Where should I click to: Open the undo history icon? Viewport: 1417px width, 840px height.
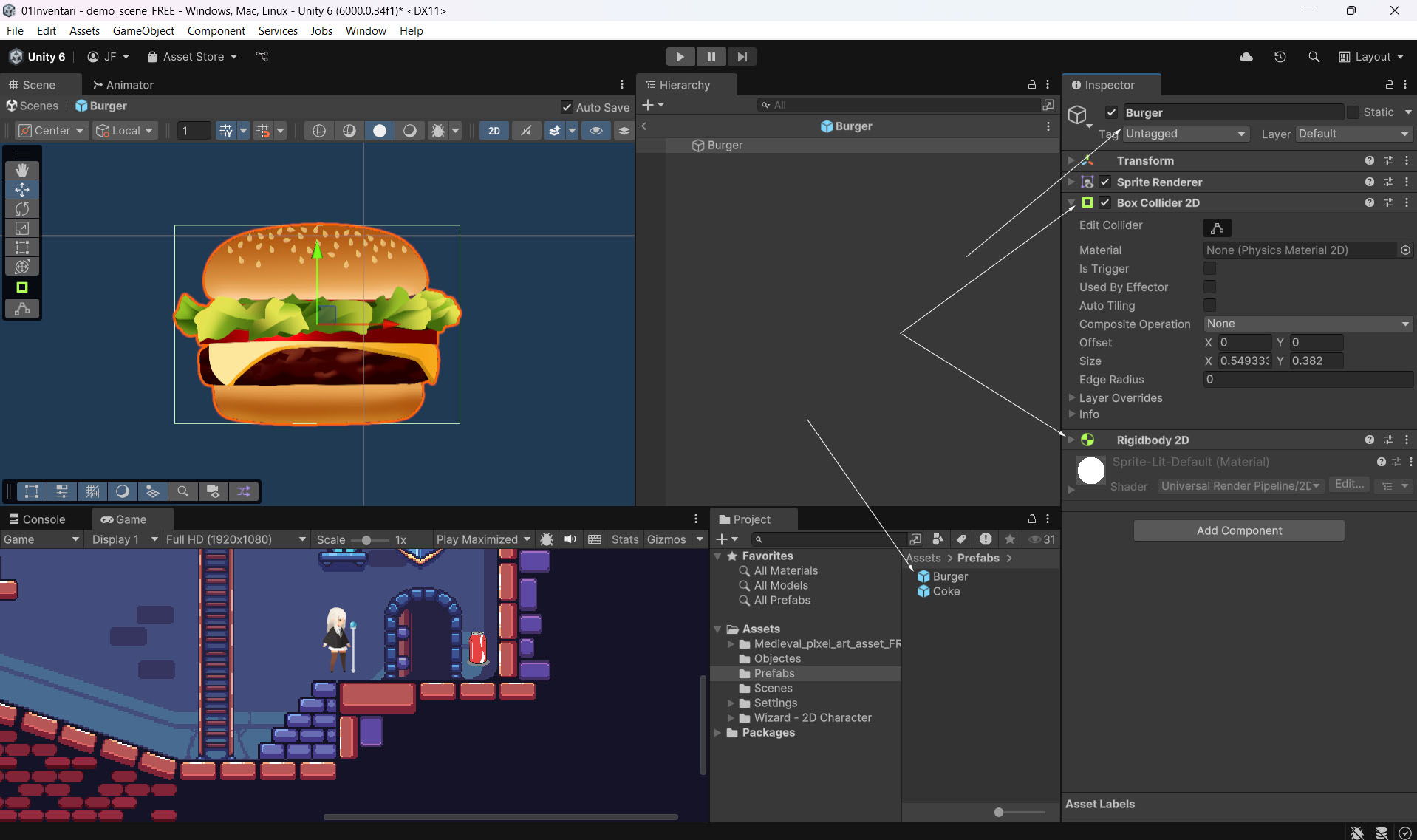coord(1280,57)
